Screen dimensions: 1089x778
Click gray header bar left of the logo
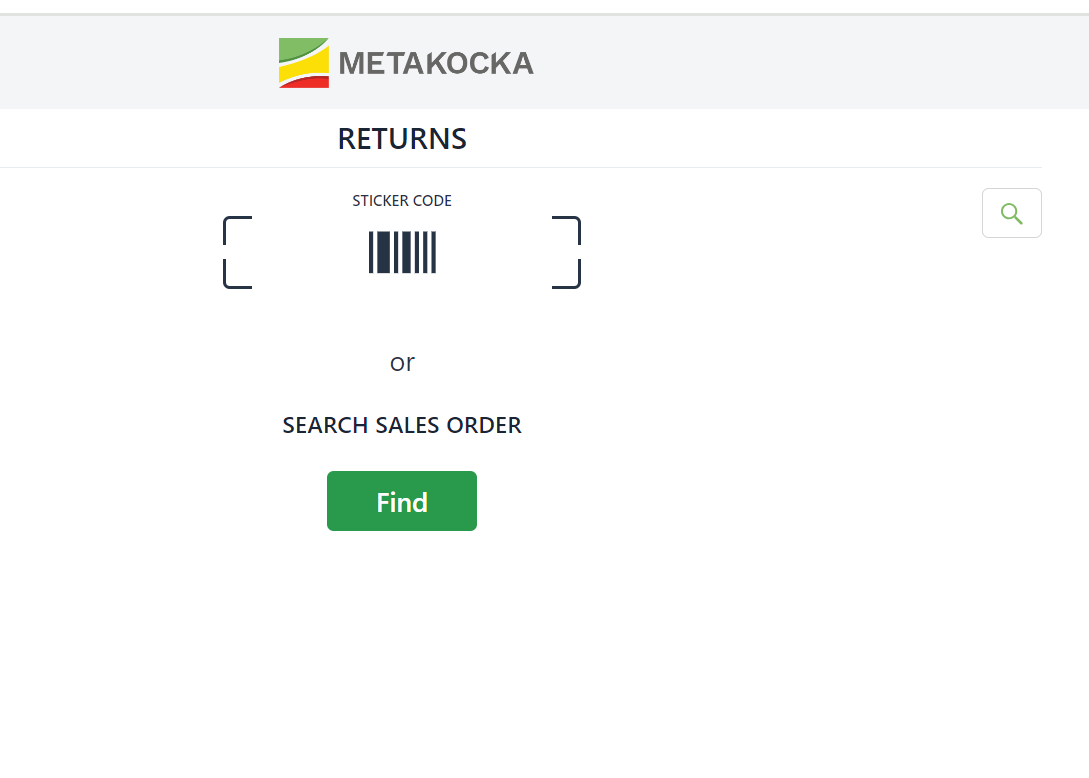130,63
